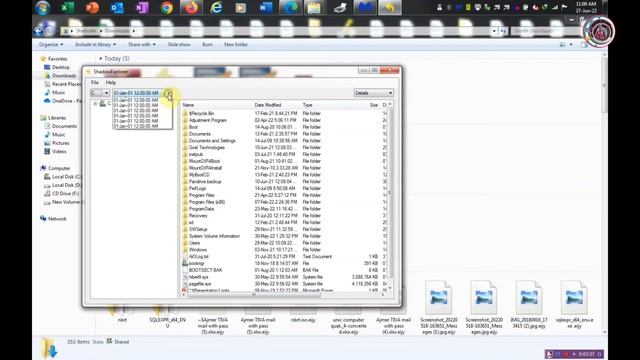This screenshot has width=640, height=360.
Task: Collapse the Today (5) group
Action: [x=100, y=59]
